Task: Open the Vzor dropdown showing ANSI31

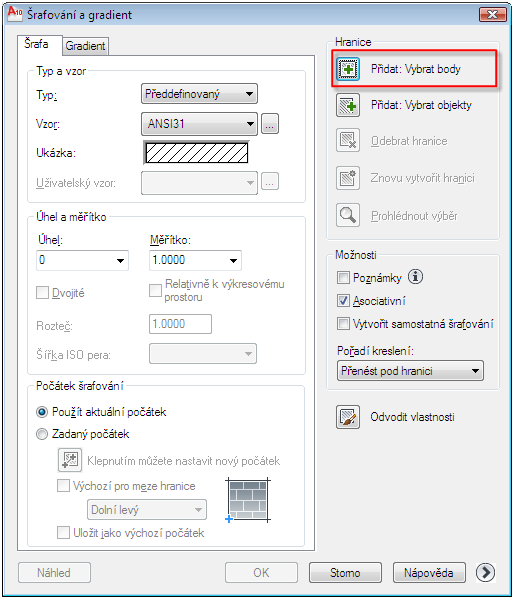Action: coord(199,124)
